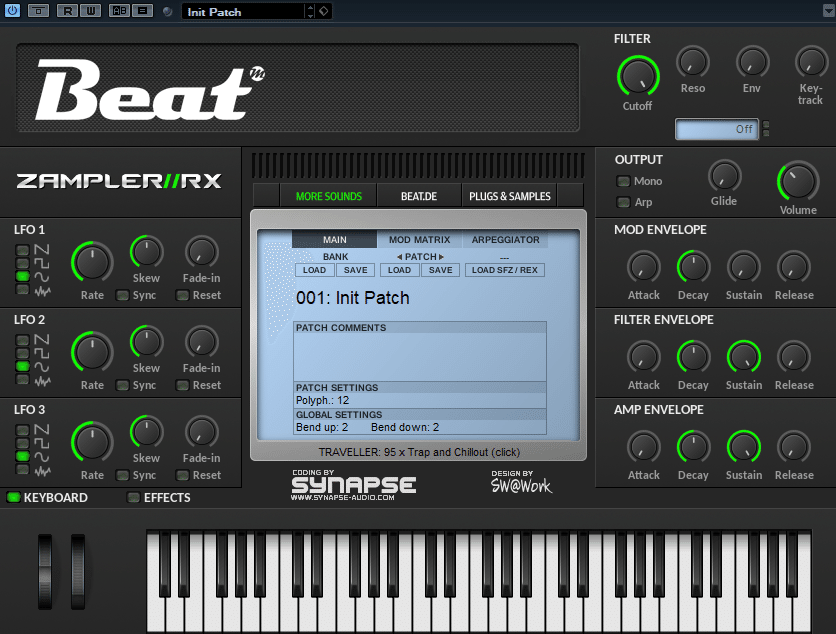The width and height of the screenshot is (836, 634).
Task: Click the PATCH LOAD button
Action: pos(399,270)
